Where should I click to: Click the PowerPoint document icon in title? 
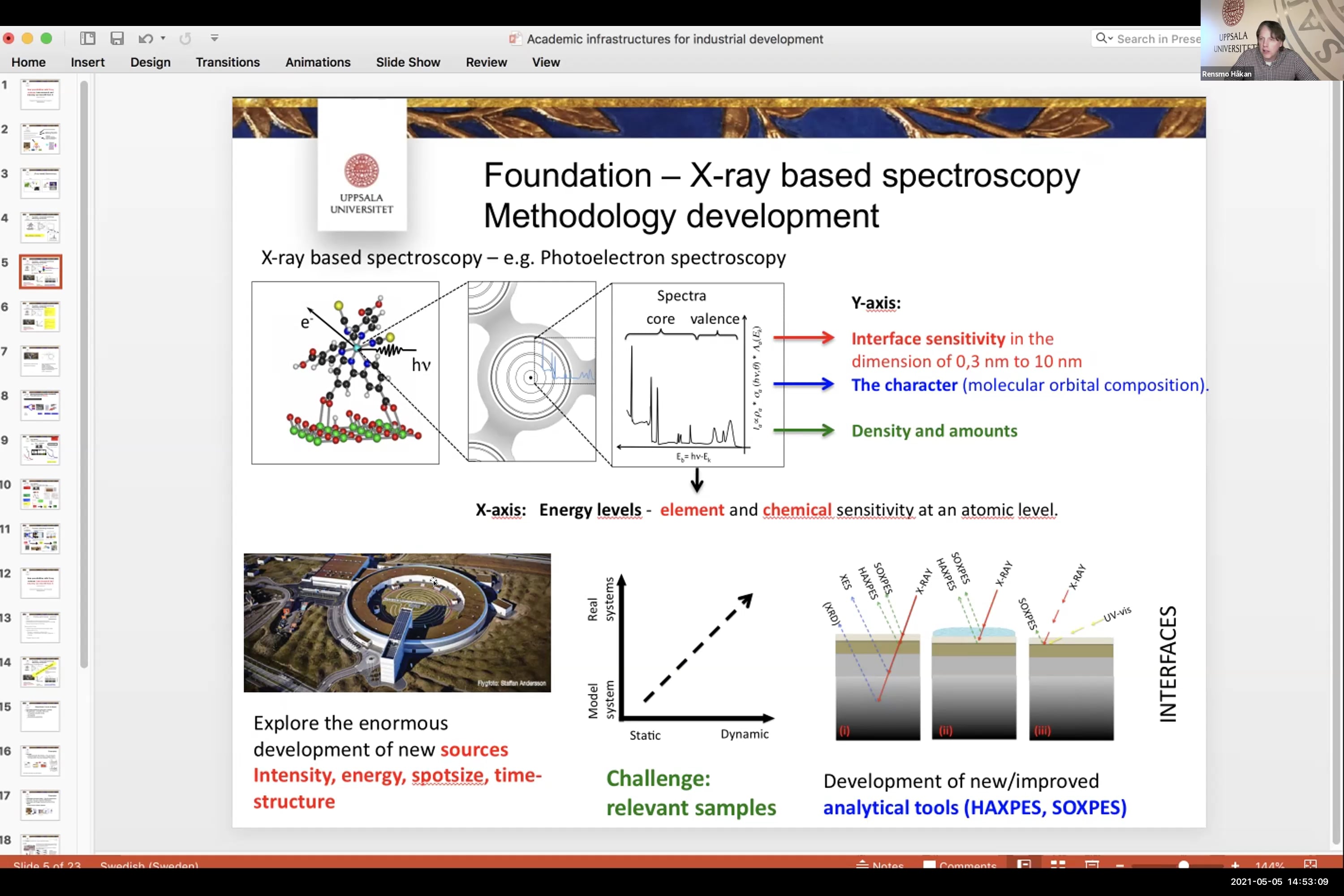tap(515, 38)
